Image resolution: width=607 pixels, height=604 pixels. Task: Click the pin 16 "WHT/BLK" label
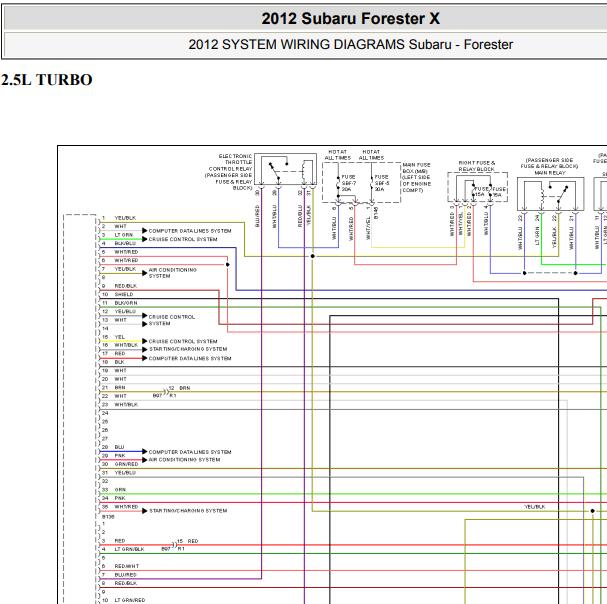pyautogui.click(x=126, y=345)
